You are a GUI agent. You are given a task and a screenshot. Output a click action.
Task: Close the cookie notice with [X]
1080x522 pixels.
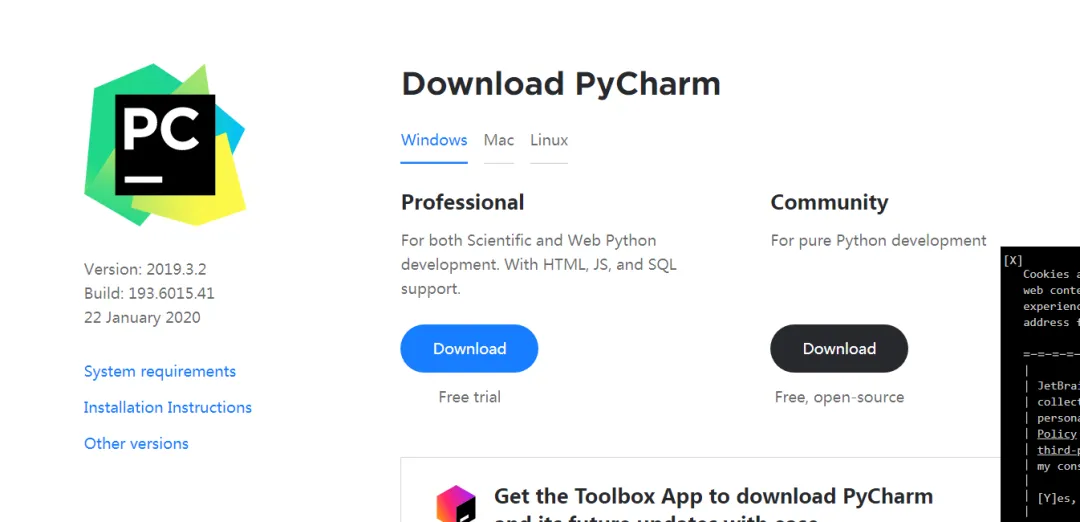1012,260
